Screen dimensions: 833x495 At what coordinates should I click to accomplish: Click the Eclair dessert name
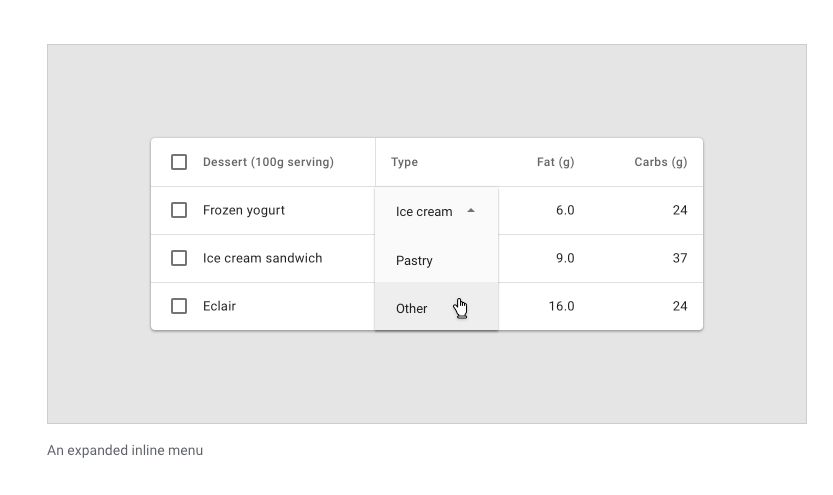(x=219, y=306)
